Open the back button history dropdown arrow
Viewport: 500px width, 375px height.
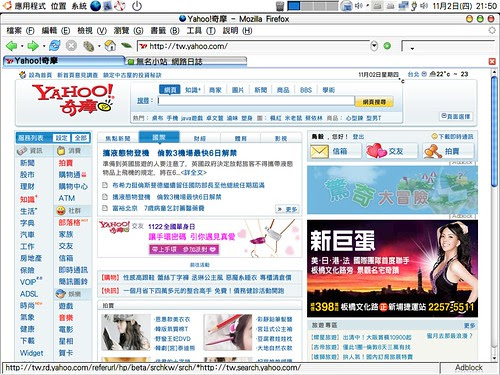22,46
